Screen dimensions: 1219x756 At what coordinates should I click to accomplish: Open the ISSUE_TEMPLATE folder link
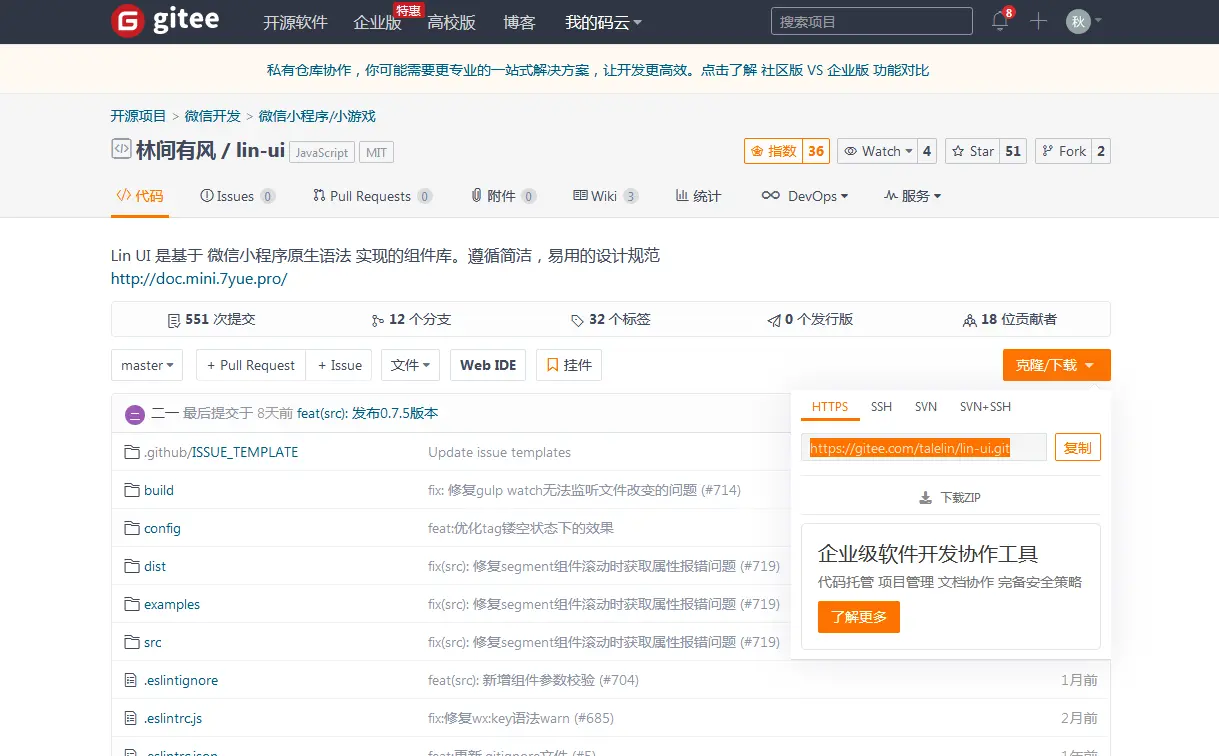pos(245,452)
